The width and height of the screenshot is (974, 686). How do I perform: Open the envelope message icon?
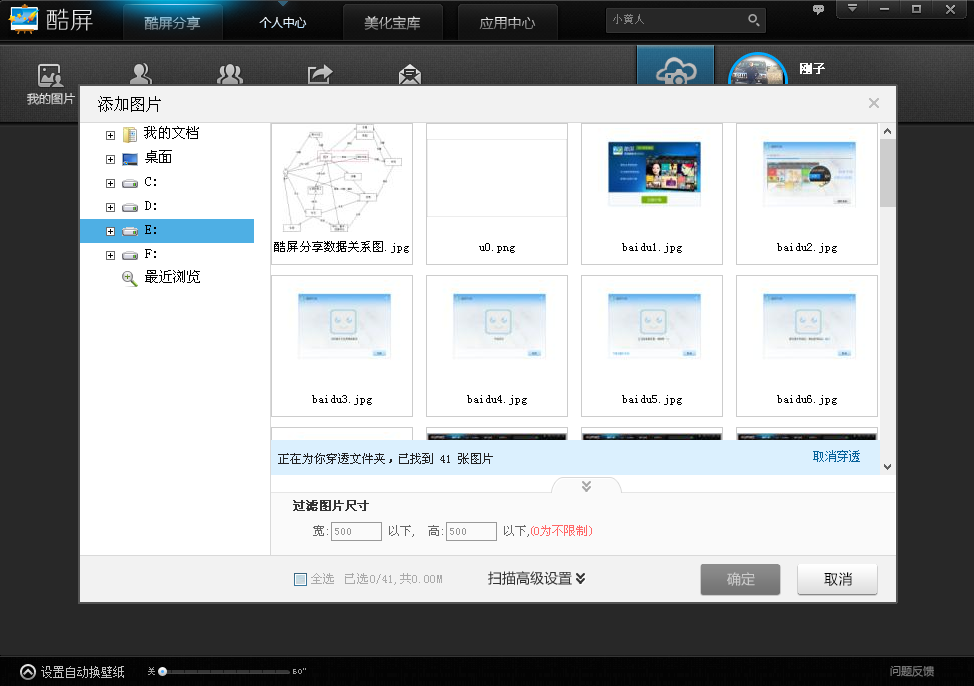[409, 75]
